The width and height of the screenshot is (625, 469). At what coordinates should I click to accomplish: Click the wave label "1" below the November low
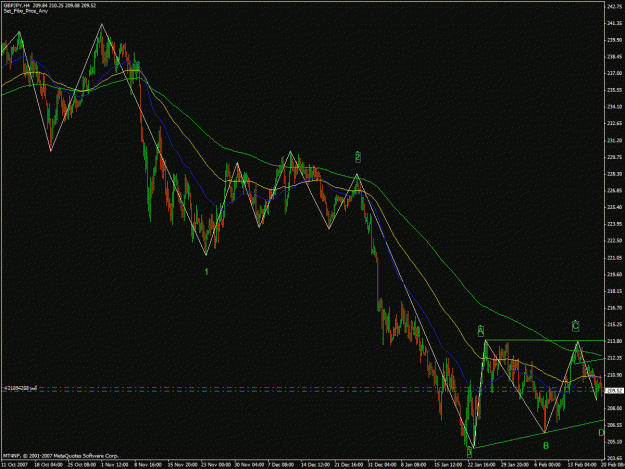click(206, 272)
